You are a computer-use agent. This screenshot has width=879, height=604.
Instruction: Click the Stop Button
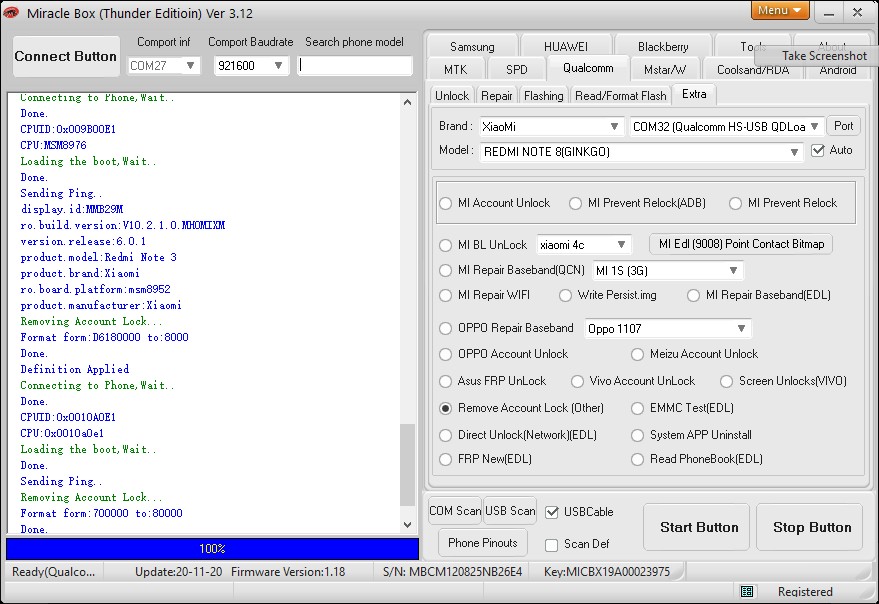click(809, 527)
